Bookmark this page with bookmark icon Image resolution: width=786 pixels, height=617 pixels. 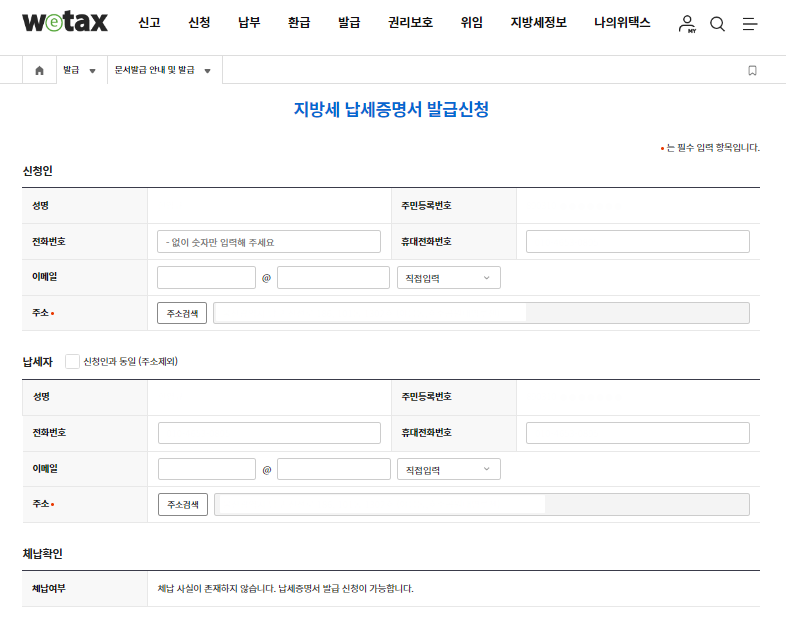coord(752,70)
